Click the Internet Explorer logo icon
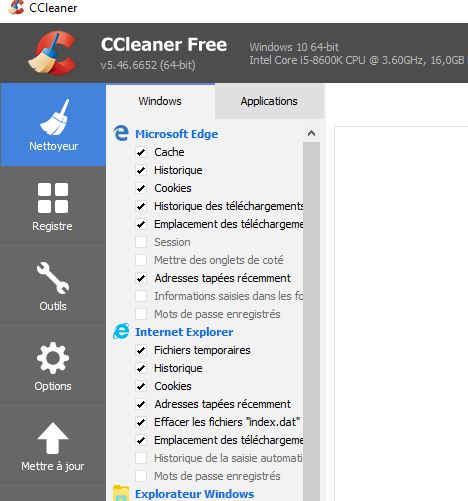Viewport: 468px width, 501px height. (121, 331)
